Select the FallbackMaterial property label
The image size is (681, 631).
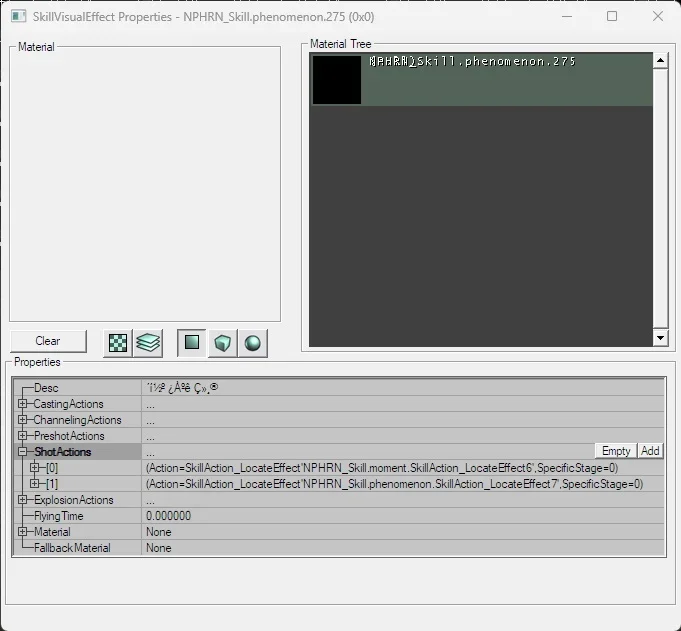pos(72,548)
